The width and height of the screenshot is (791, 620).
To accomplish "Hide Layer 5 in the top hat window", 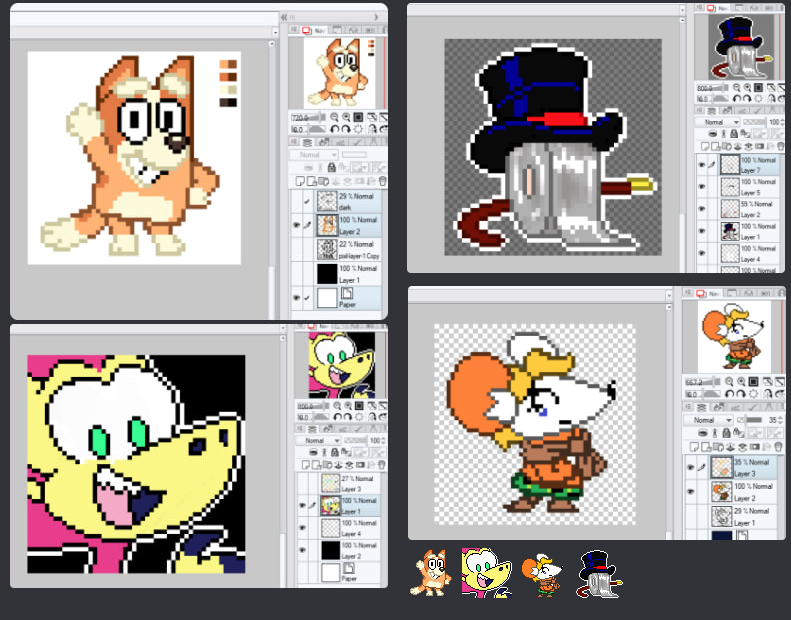I will click(x=701, y=187).
